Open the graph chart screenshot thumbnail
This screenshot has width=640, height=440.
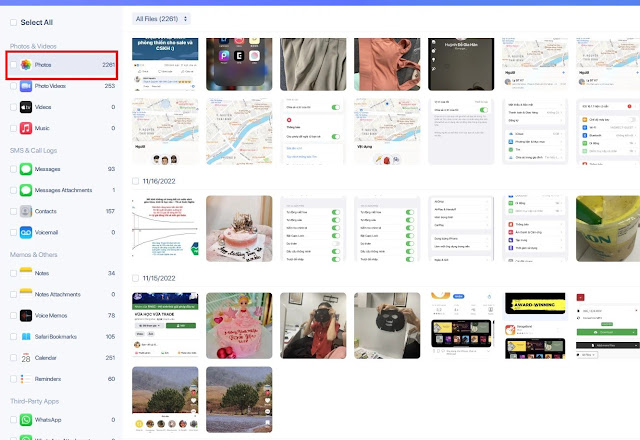[x=165, y=229]
